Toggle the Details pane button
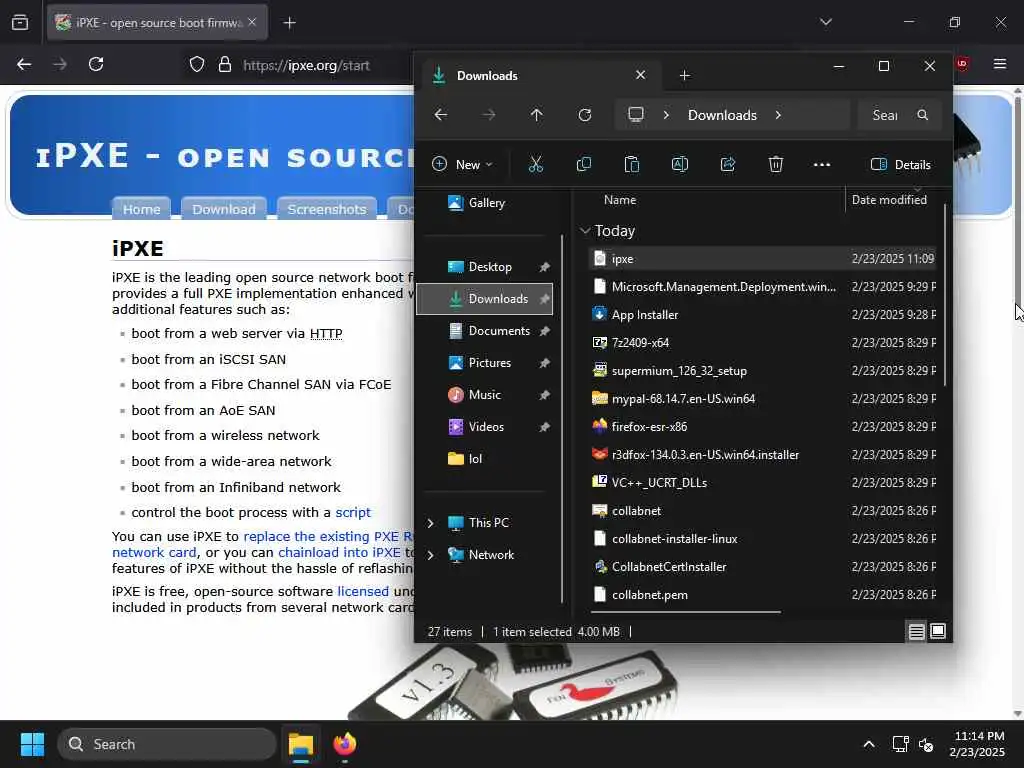The image size is (1024, 768). click(901, 165)
